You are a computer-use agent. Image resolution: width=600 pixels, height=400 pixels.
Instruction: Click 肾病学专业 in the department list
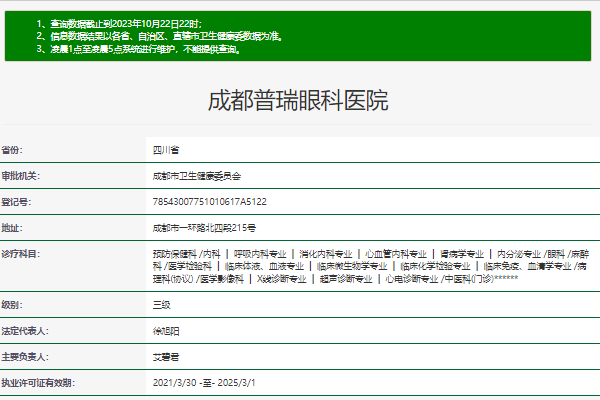(x=462, y=254)
